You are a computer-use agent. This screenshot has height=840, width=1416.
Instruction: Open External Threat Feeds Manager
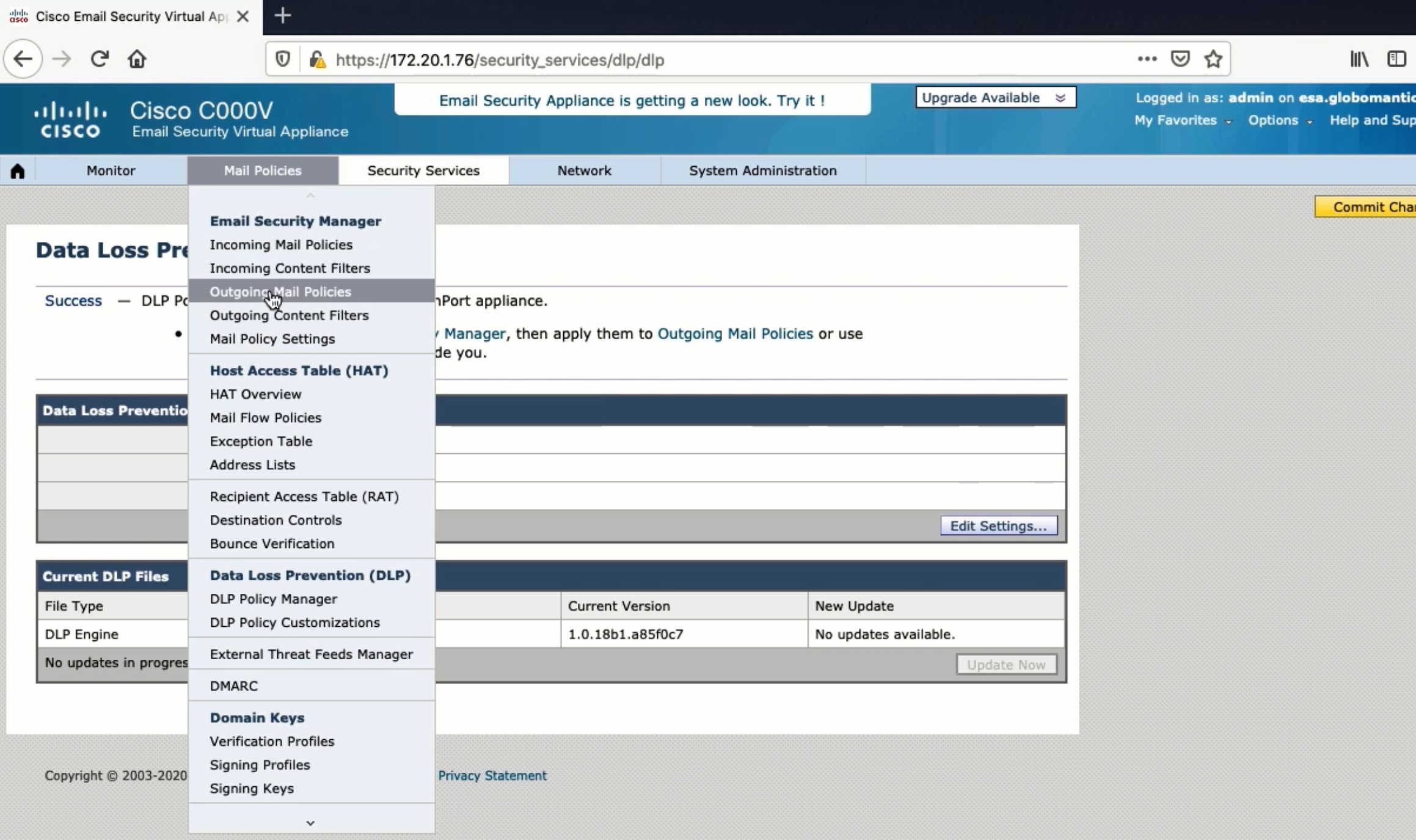pyautogui.click(x=312, y=654)
